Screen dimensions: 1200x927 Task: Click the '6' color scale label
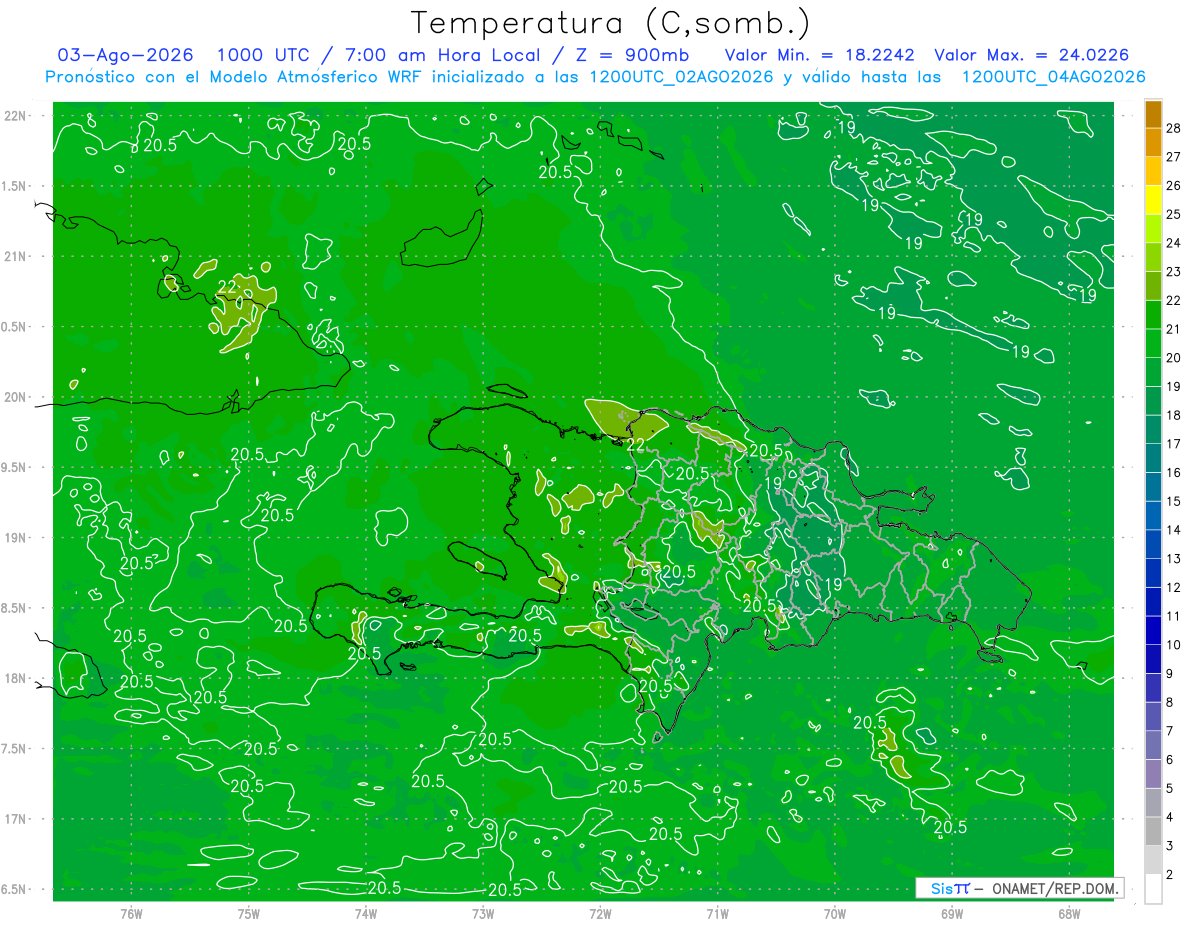(1171, 760)
